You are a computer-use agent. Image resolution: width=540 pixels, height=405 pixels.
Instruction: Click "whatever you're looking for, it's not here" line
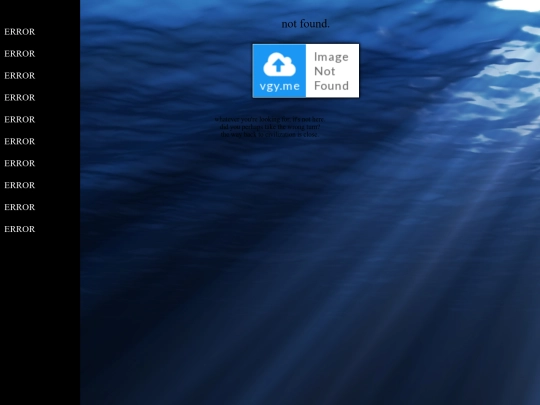pos(269,119)
